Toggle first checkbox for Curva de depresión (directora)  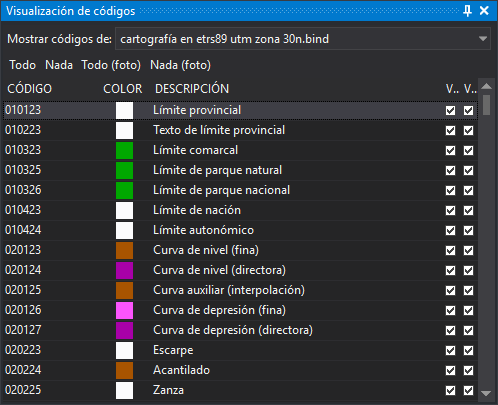450,330
